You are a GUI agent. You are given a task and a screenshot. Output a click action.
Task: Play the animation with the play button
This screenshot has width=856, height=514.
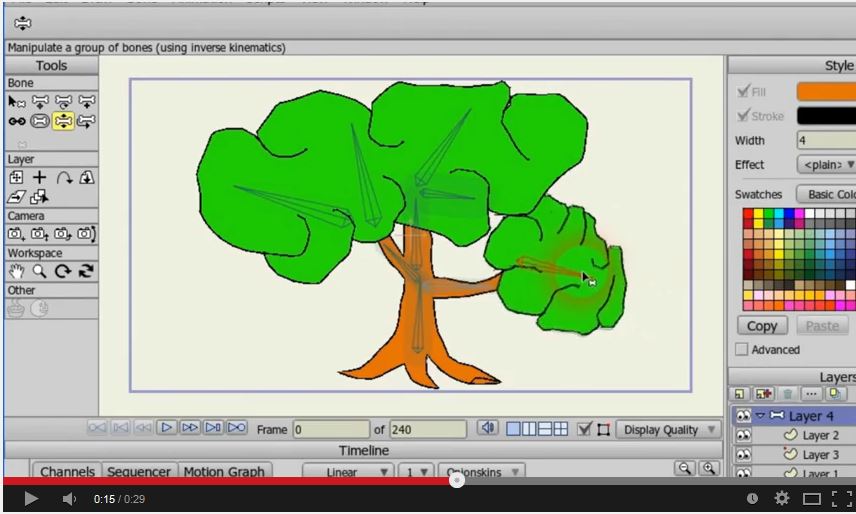coord(167,427)
